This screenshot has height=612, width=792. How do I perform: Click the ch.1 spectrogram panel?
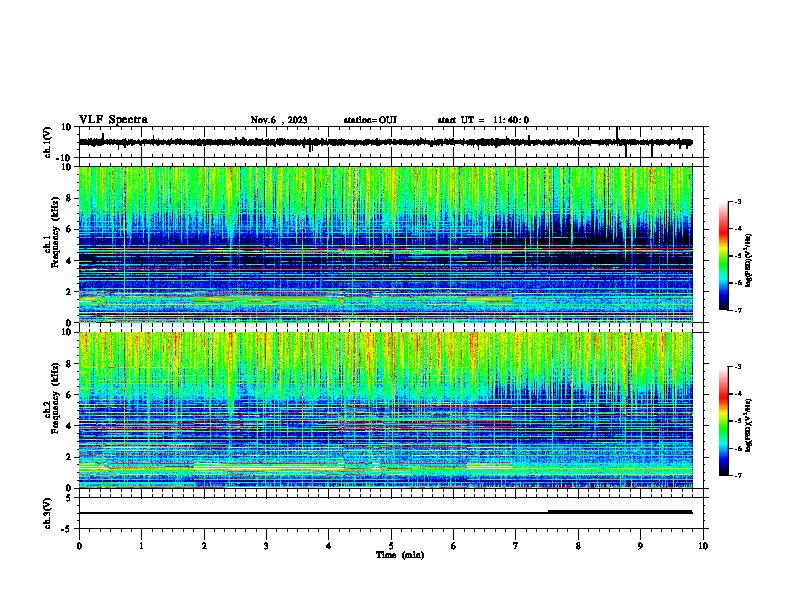point(386,244)
